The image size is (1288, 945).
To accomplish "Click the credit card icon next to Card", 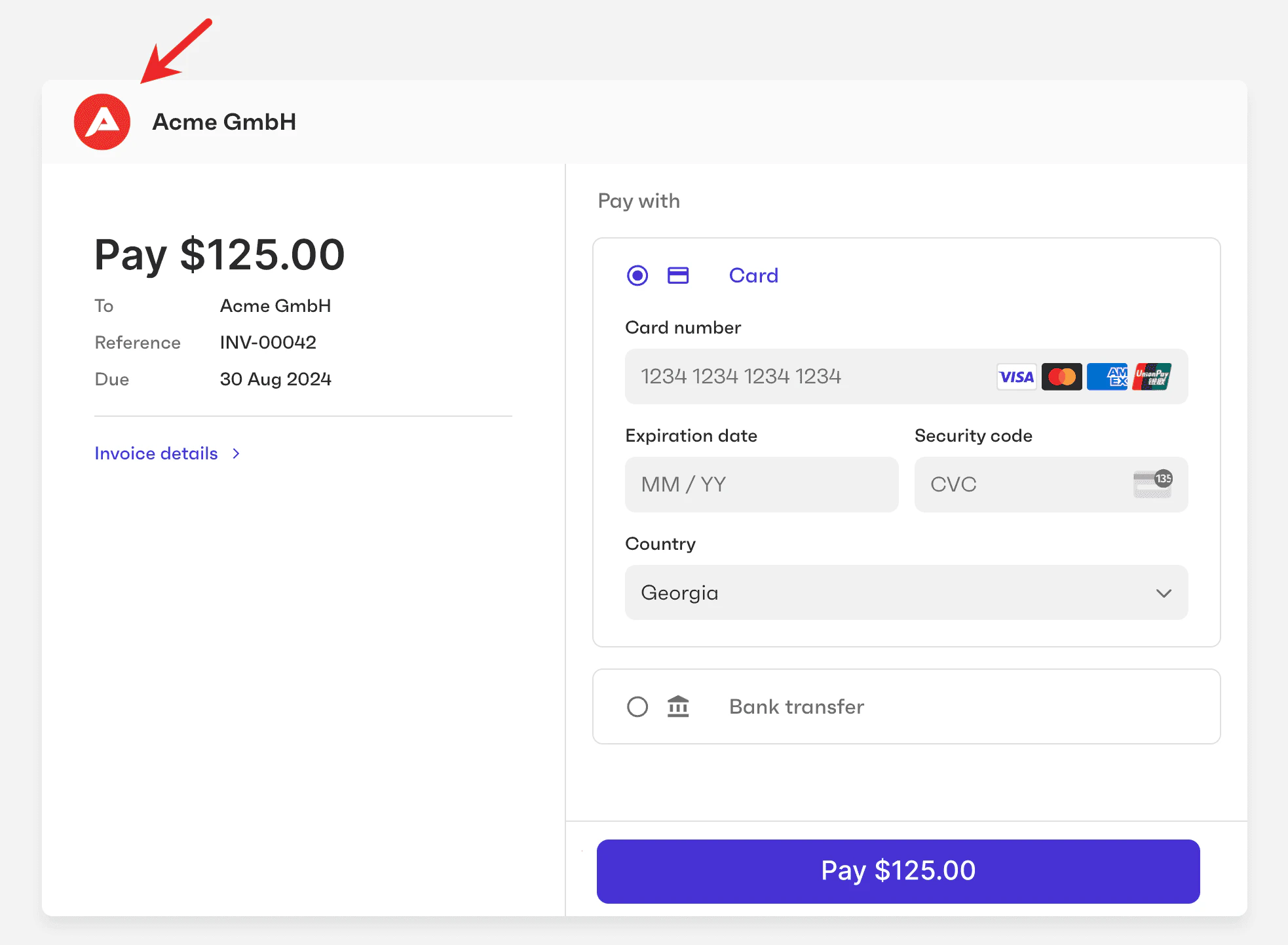I will (x=678, y=275).
